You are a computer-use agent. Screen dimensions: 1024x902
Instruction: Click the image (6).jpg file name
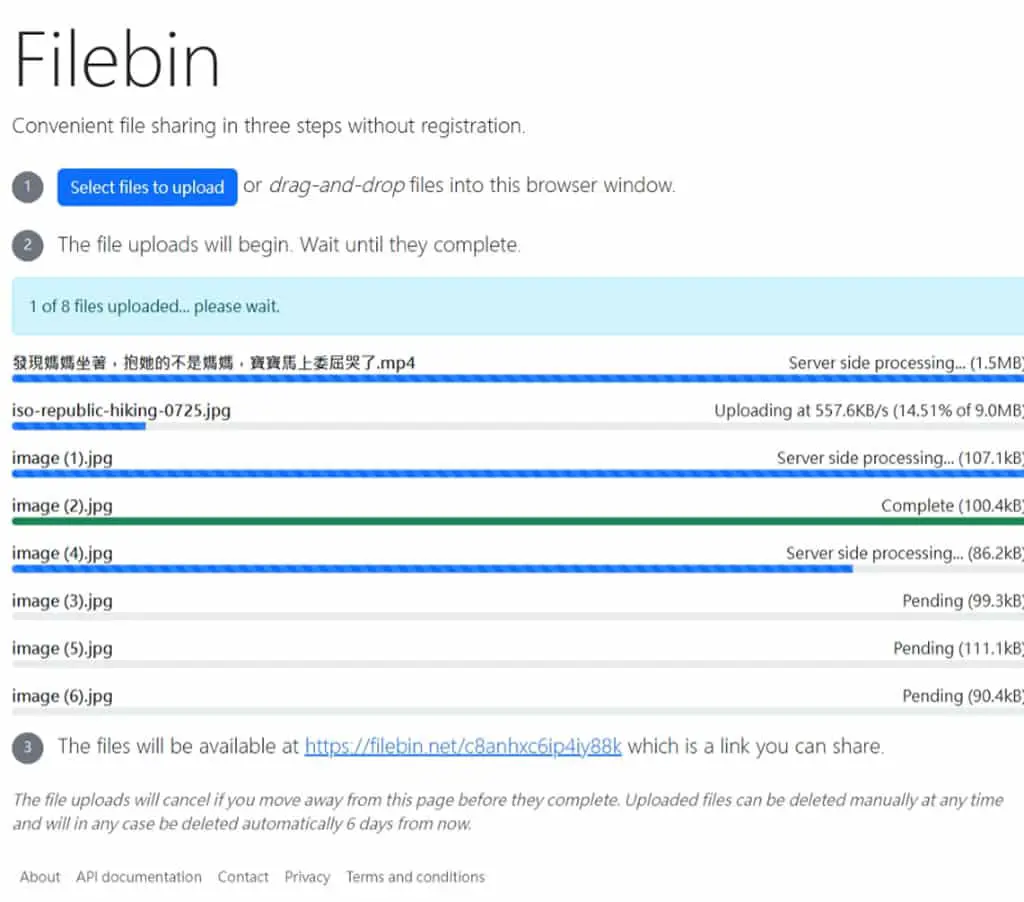(62, 696)
